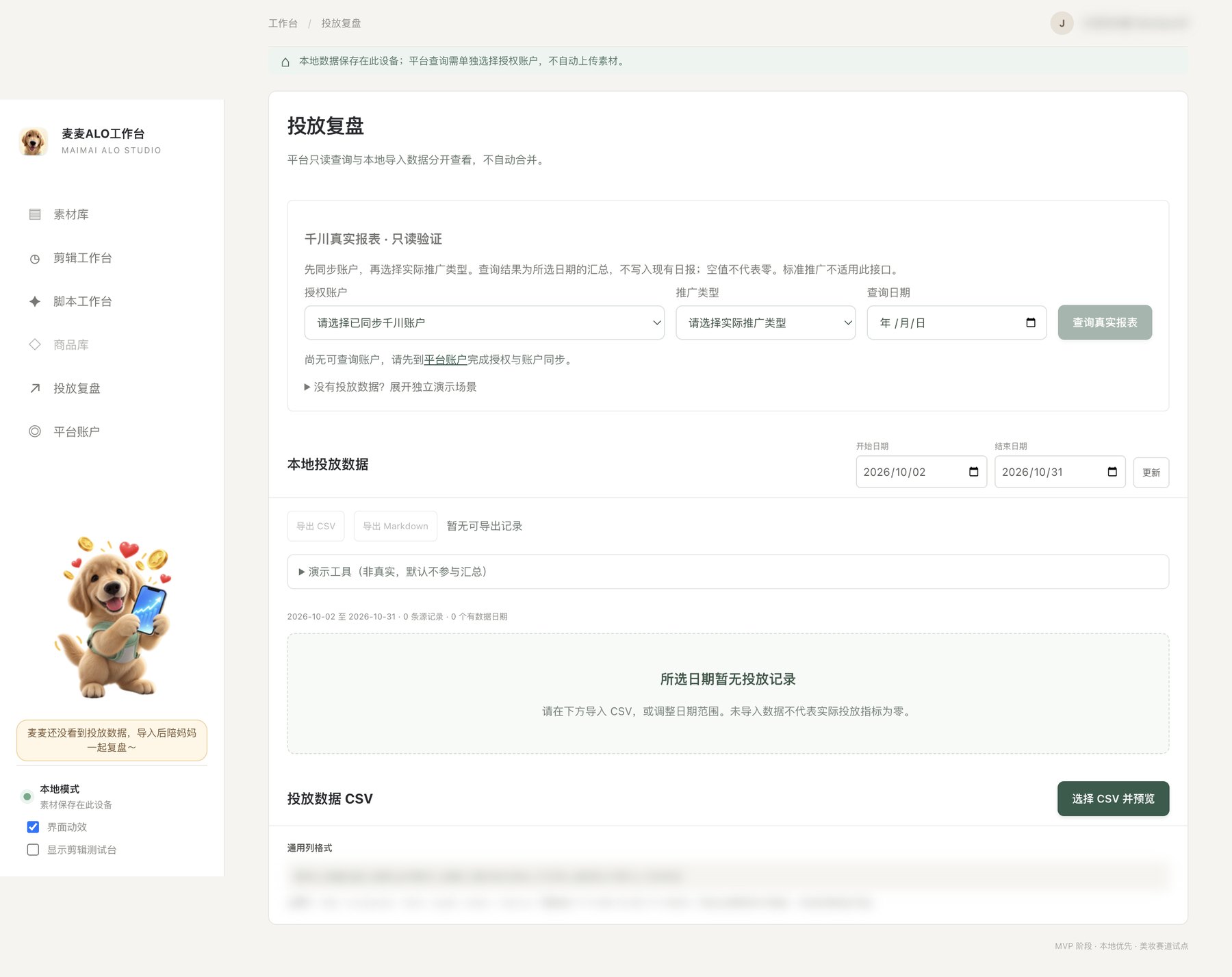Image resolution: width=1232 pixels, height=977 pixels.
Task: Open the 推广类型 dropdown
Action: (x=765, y=322)
